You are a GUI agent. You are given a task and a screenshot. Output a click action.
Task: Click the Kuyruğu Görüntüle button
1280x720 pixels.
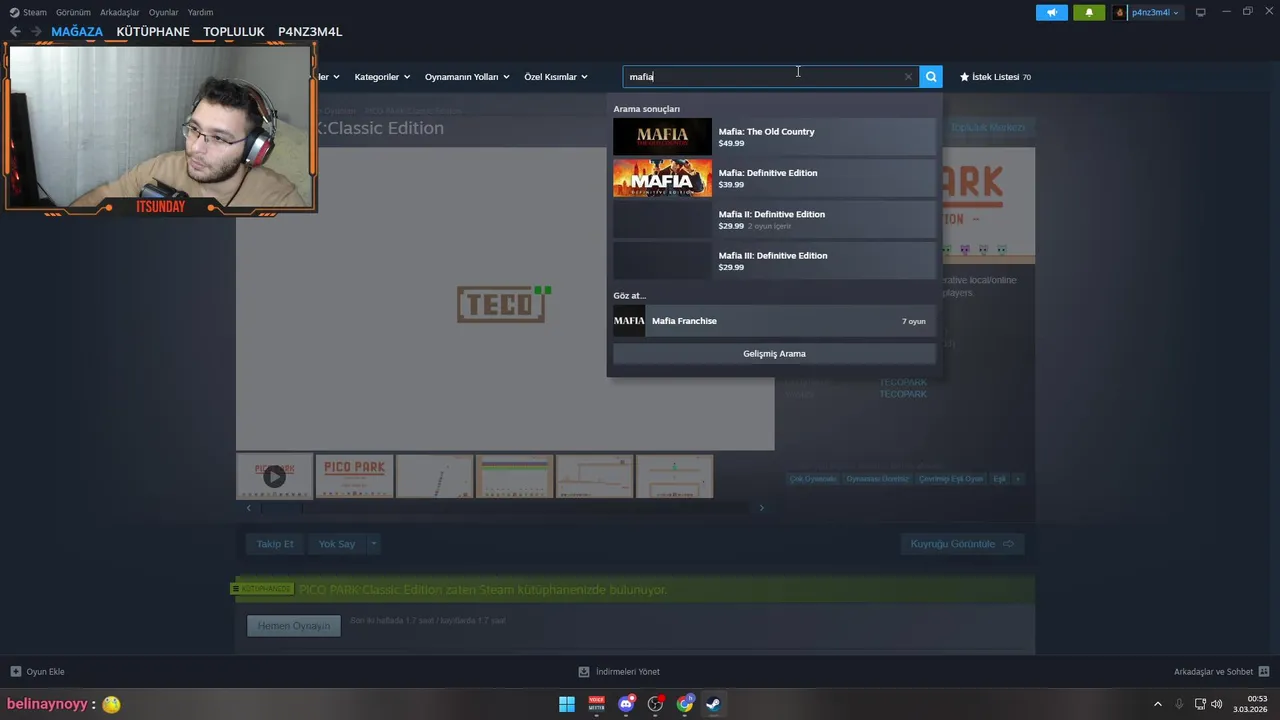[962, 544]
